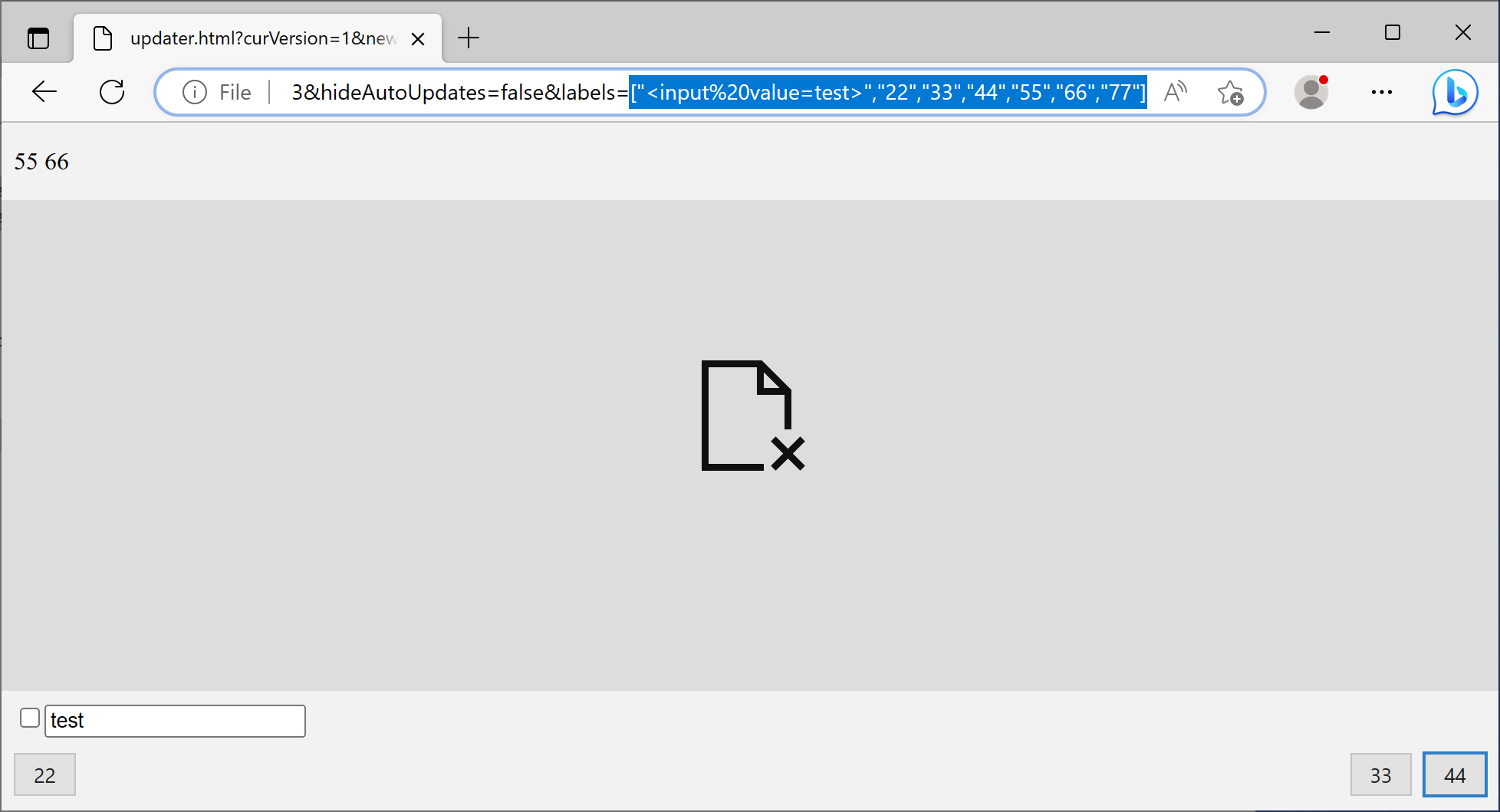This screenshot has height=812, width=1500.
Task: Open Read aloud from address bar
Action: [x=1175, y=92]
